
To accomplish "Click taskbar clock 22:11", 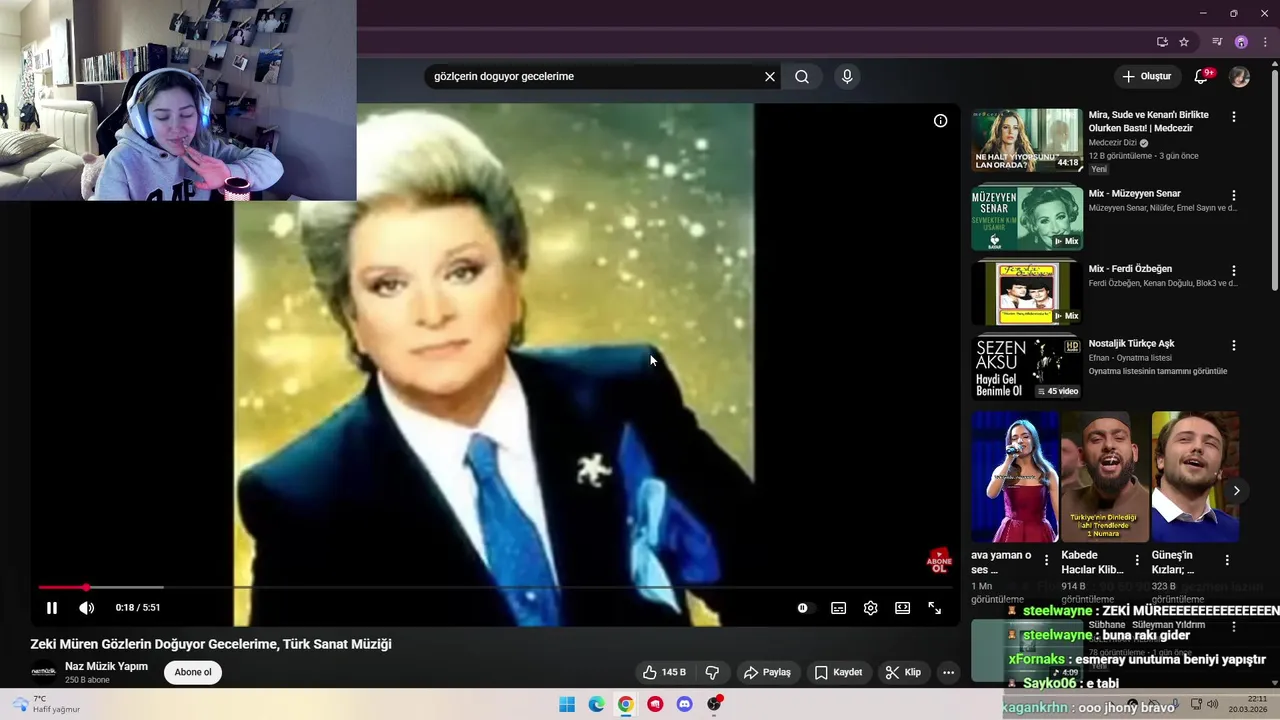I will click(1249, 704).
